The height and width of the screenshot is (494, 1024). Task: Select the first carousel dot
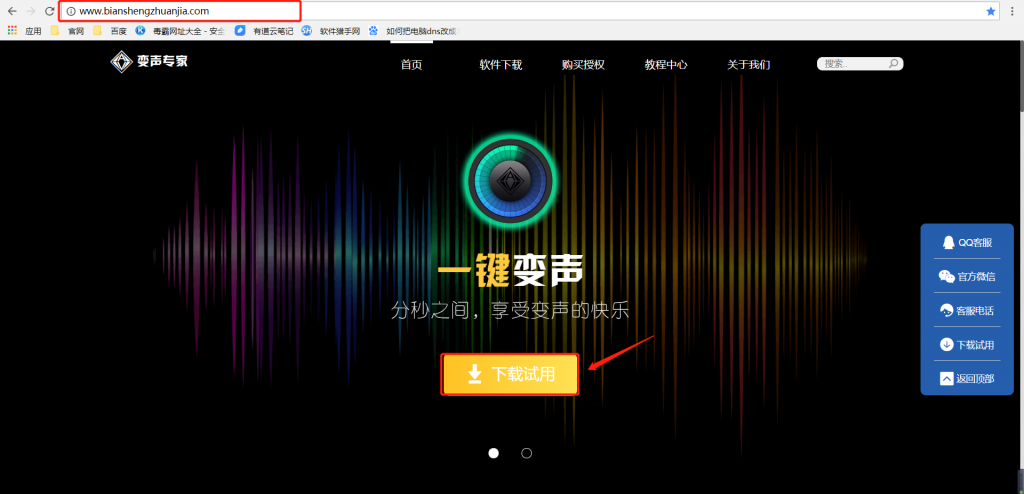tap(494, 453)
